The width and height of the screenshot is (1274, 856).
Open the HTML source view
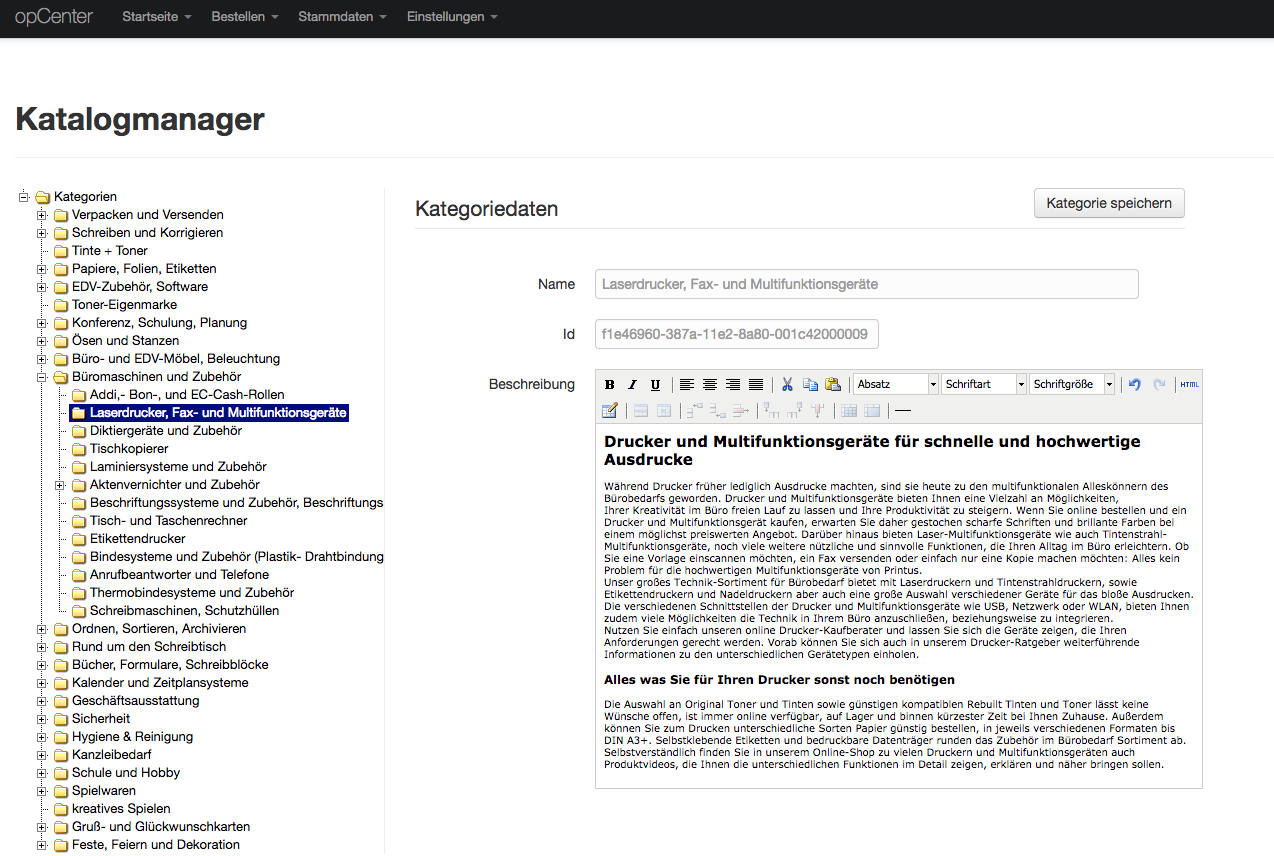1188,384
